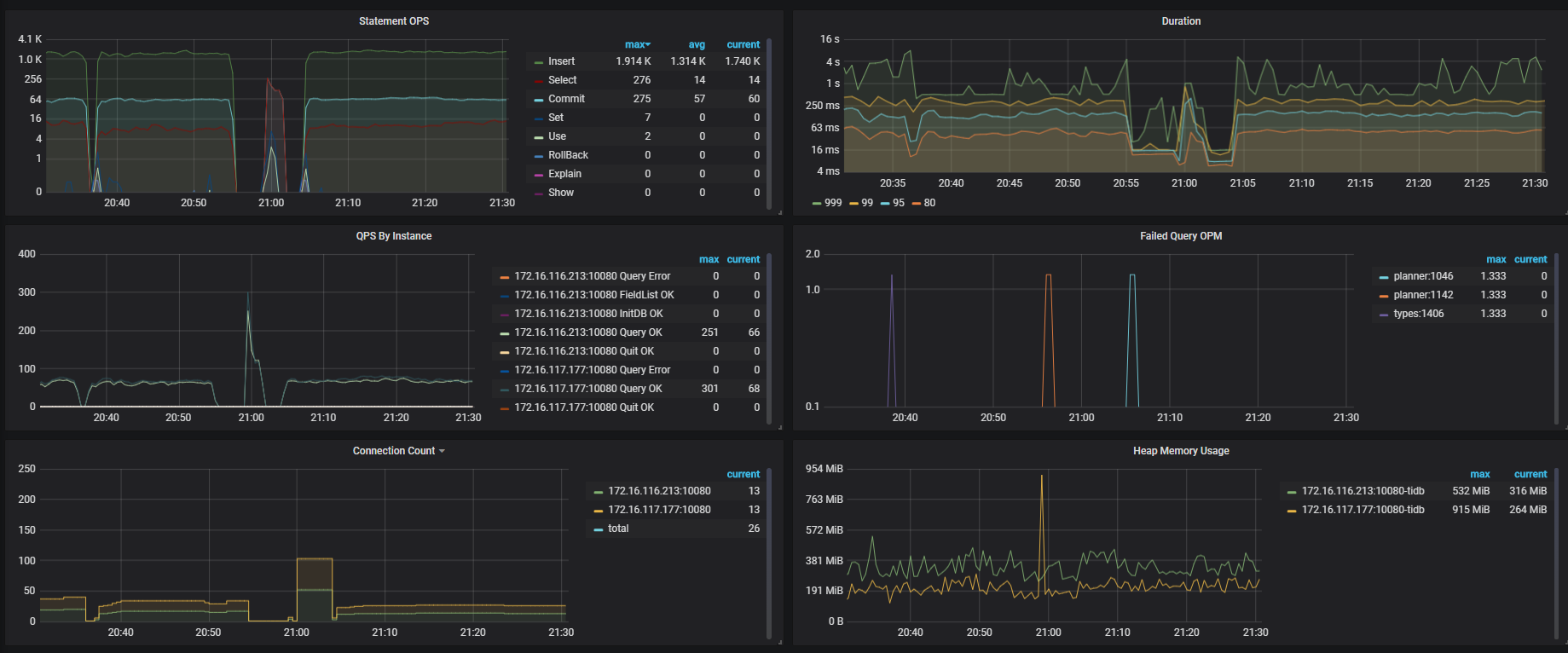Click the Explain series color line icon
Screen dimensions: 1568x653
539,175
